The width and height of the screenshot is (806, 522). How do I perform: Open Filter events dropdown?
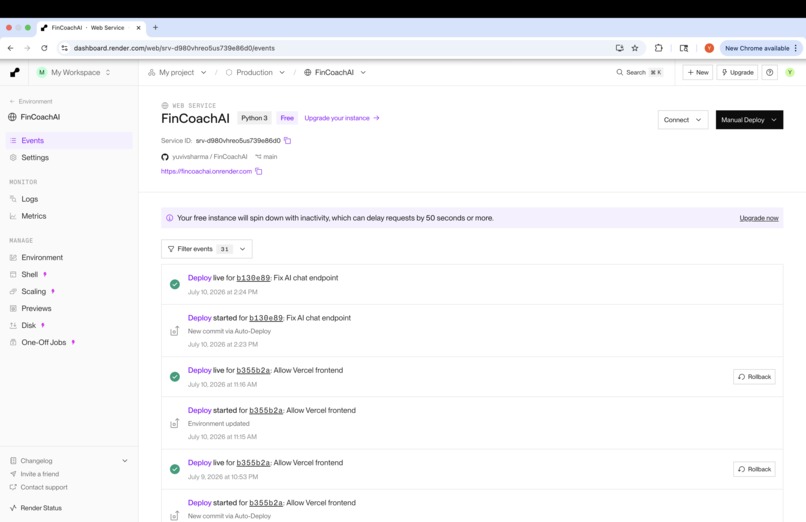pyautogui.click(x=207, y=249)
